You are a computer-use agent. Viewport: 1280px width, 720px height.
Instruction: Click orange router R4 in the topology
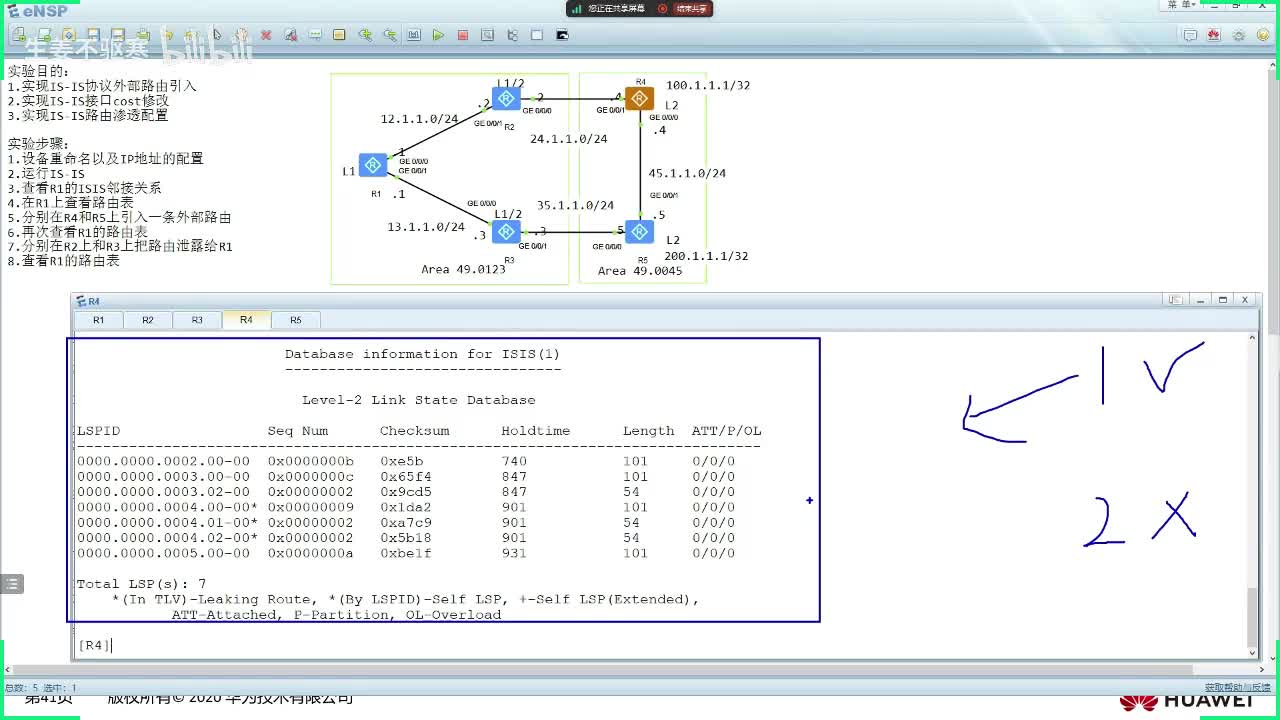click(x=639, y=98)
